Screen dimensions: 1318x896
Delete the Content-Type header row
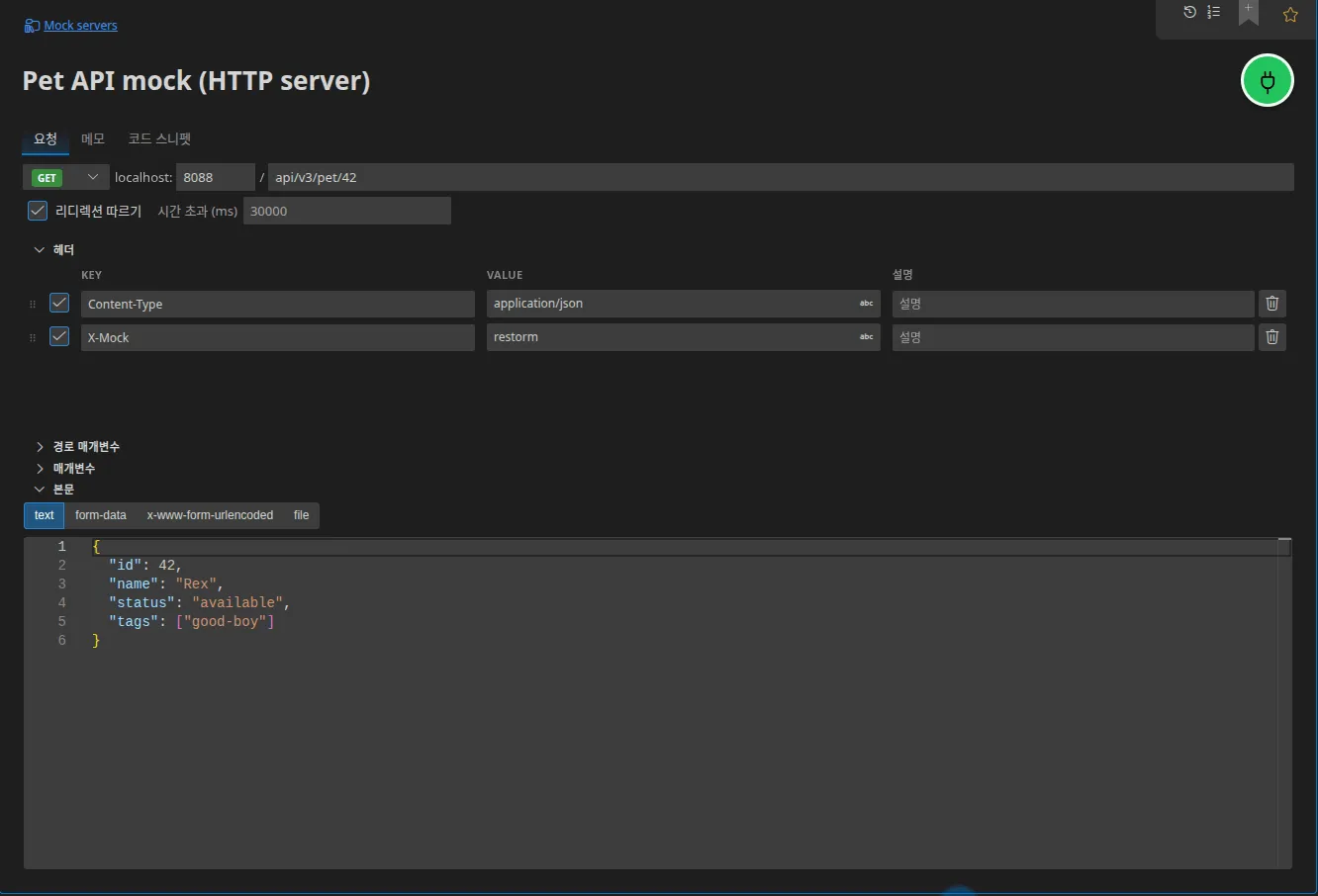(x=1272, y=304)
